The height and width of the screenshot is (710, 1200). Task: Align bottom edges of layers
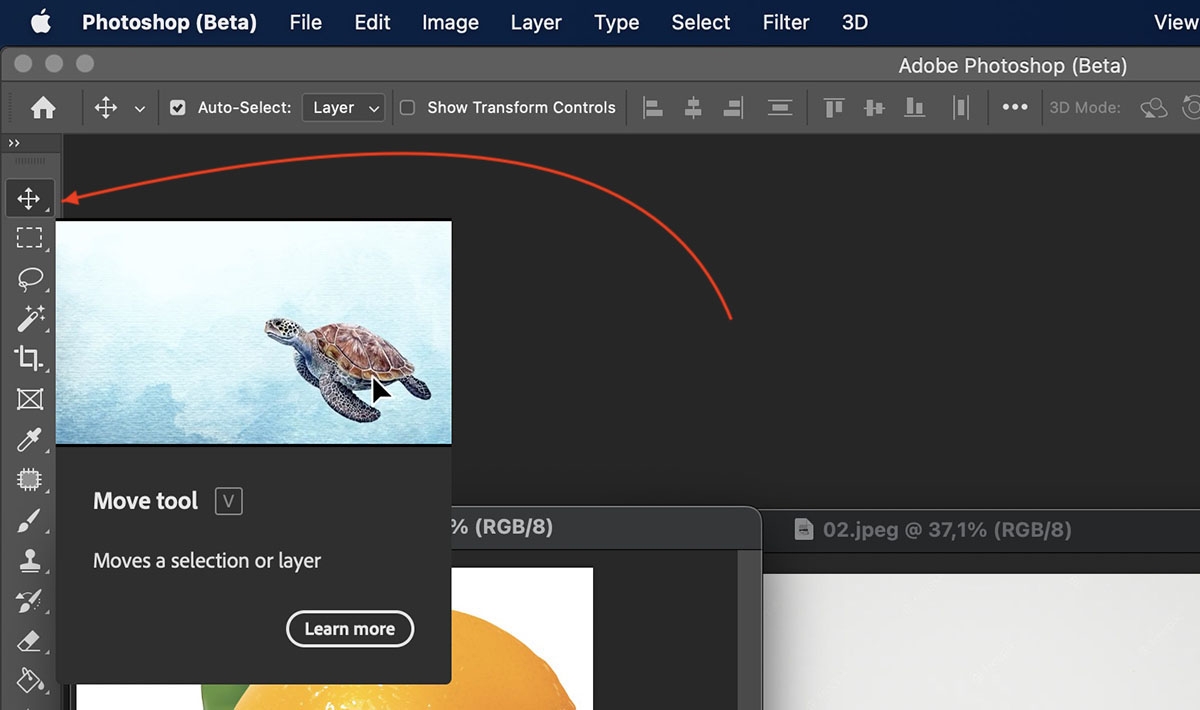click(x=914, y=107)
